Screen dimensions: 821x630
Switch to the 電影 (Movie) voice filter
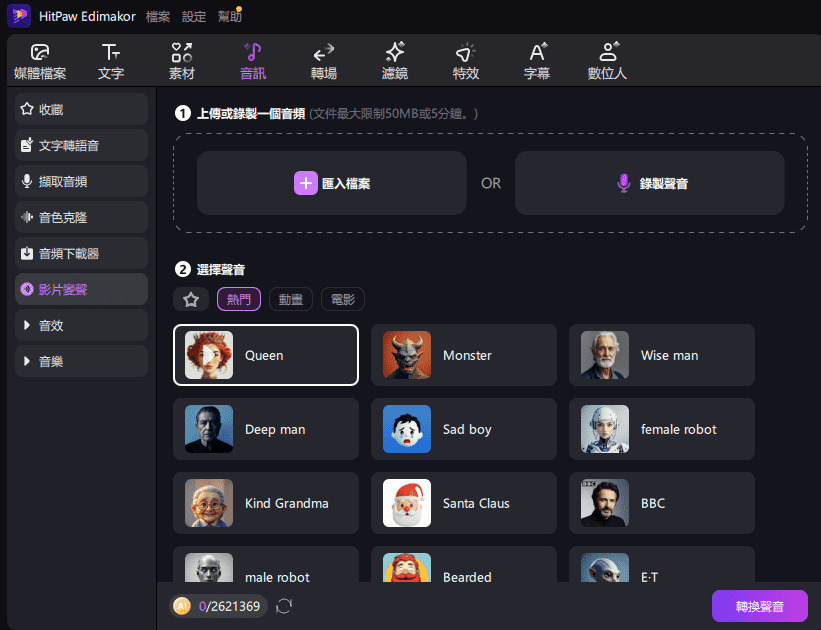(342, 298)
